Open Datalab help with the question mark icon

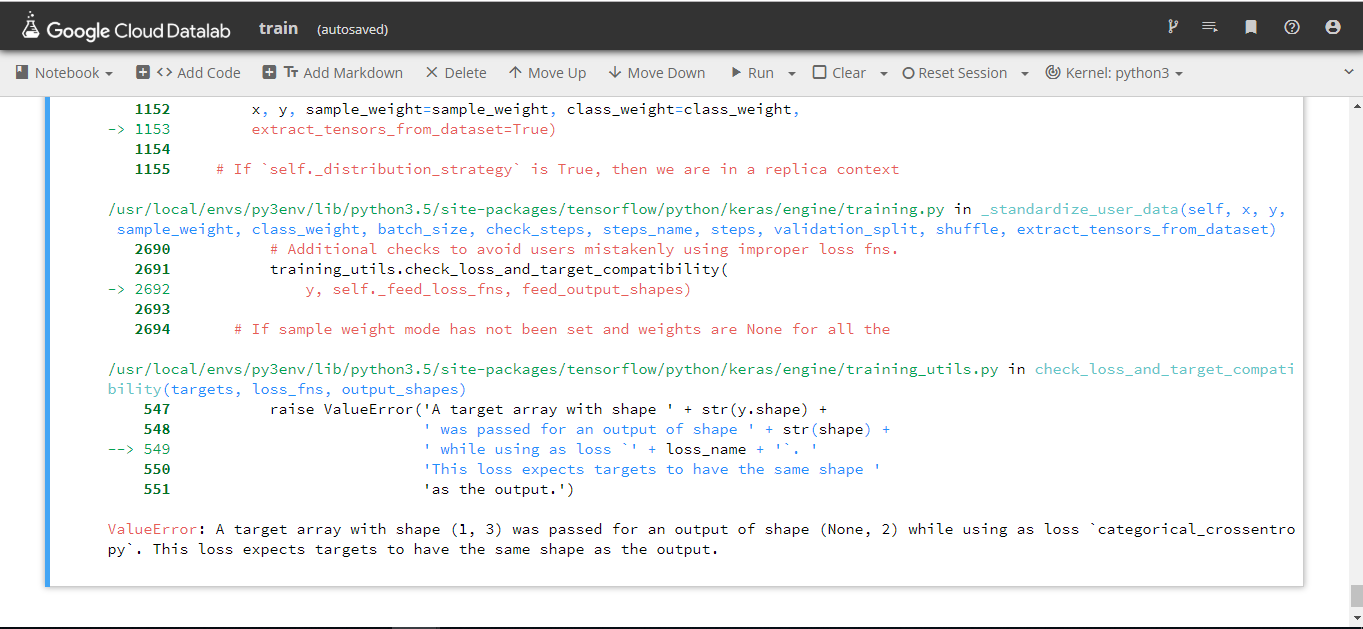pyautogui.click(x=1291, y=26)
